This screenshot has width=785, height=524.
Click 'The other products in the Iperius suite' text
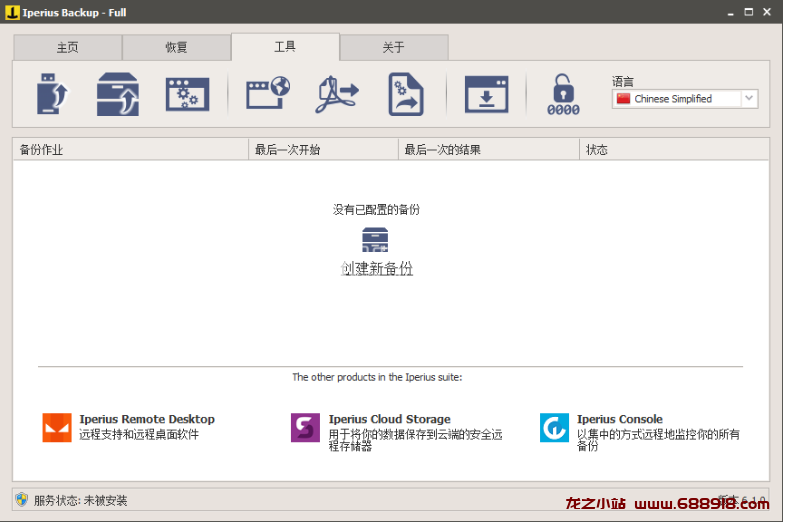377,377
